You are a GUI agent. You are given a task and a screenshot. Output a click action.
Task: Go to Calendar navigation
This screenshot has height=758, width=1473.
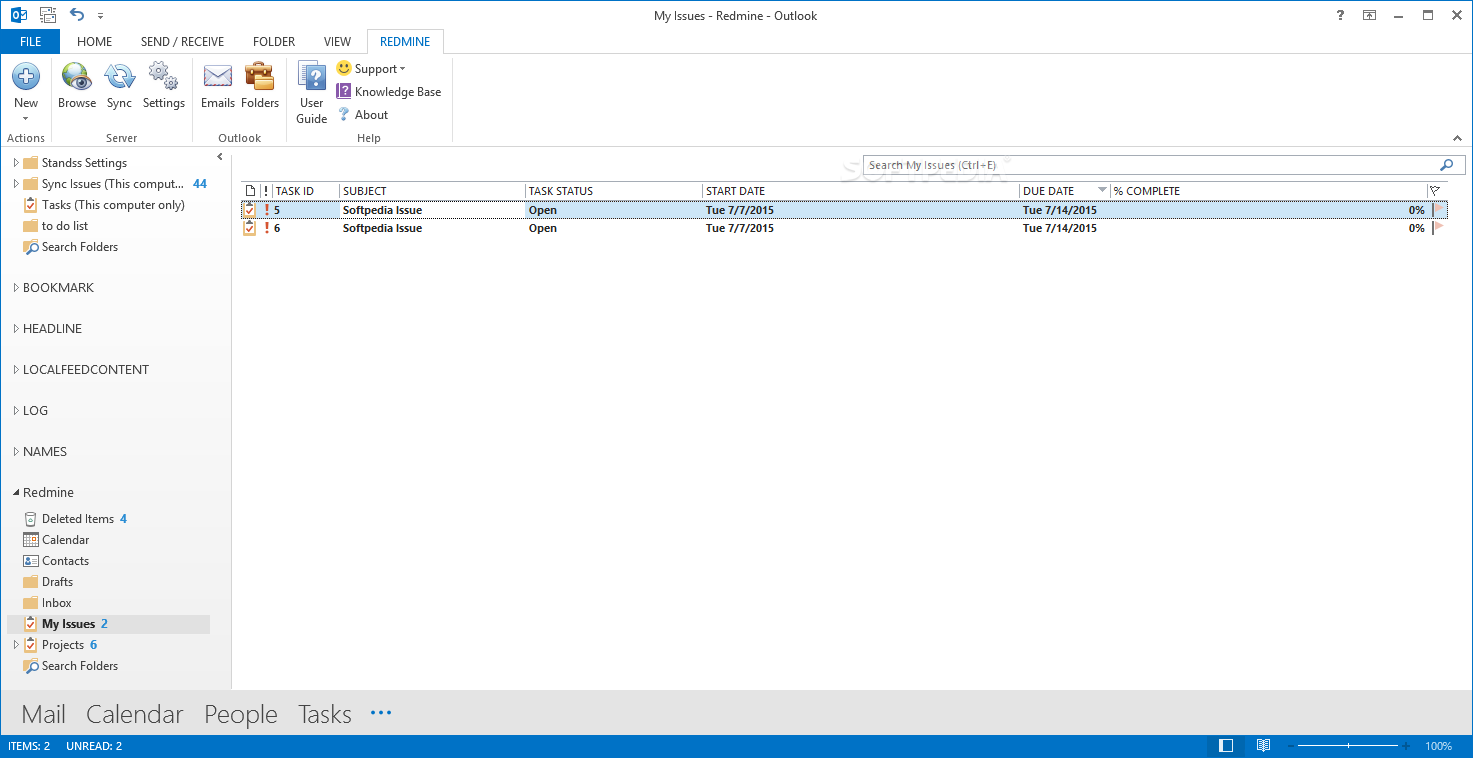(x=135, y=714)
